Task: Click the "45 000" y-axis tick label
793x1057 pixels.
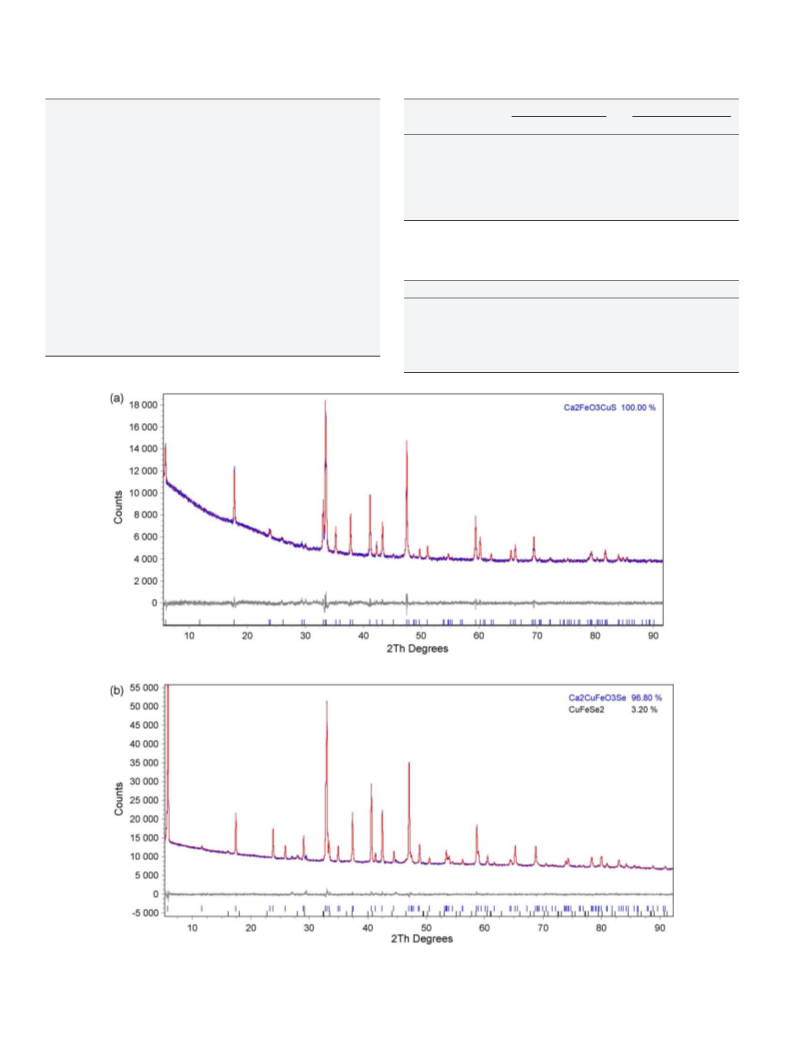Action: coord(144,725)
